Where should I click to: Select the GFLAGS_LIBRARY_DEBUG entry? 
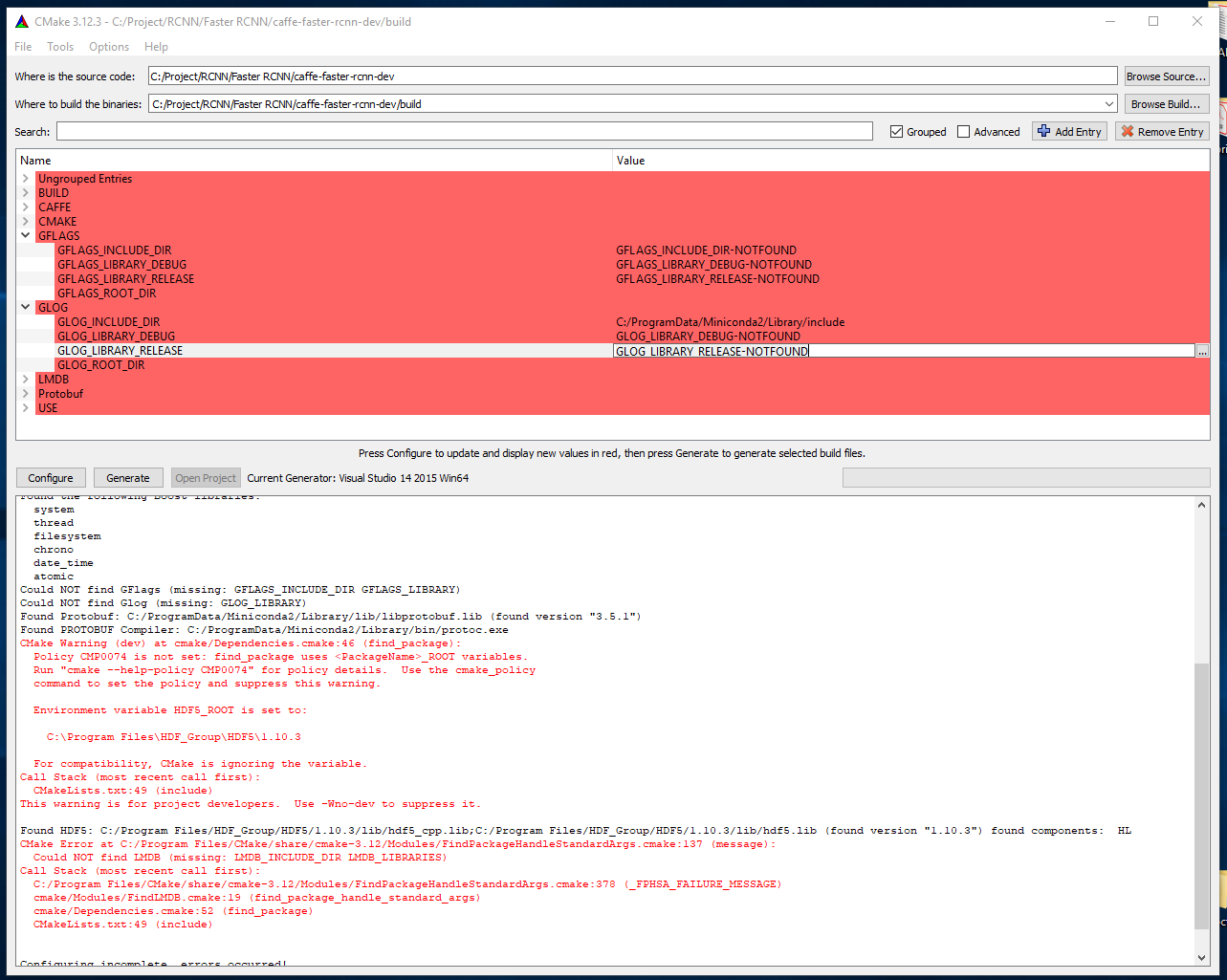coord(122,265)
